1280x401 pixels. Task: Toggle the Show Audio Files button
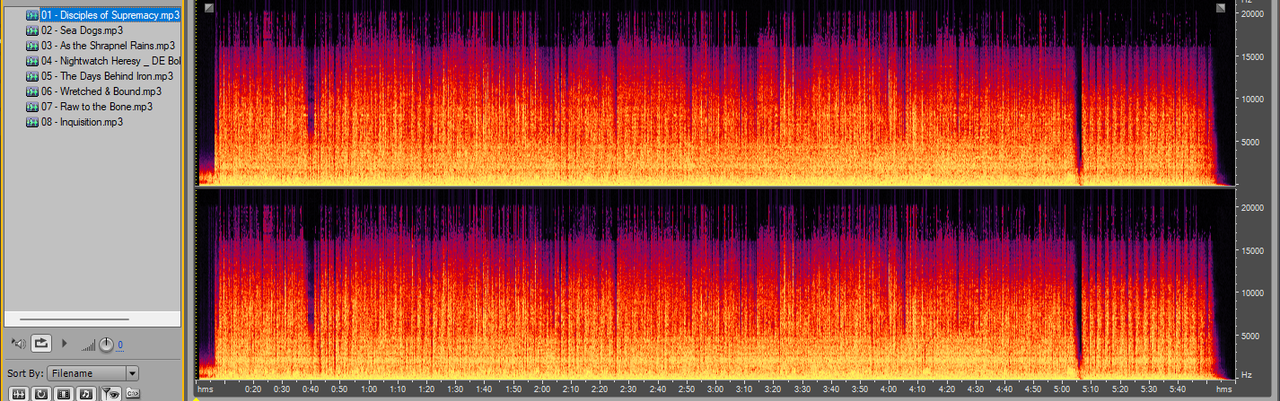point(18,393)
